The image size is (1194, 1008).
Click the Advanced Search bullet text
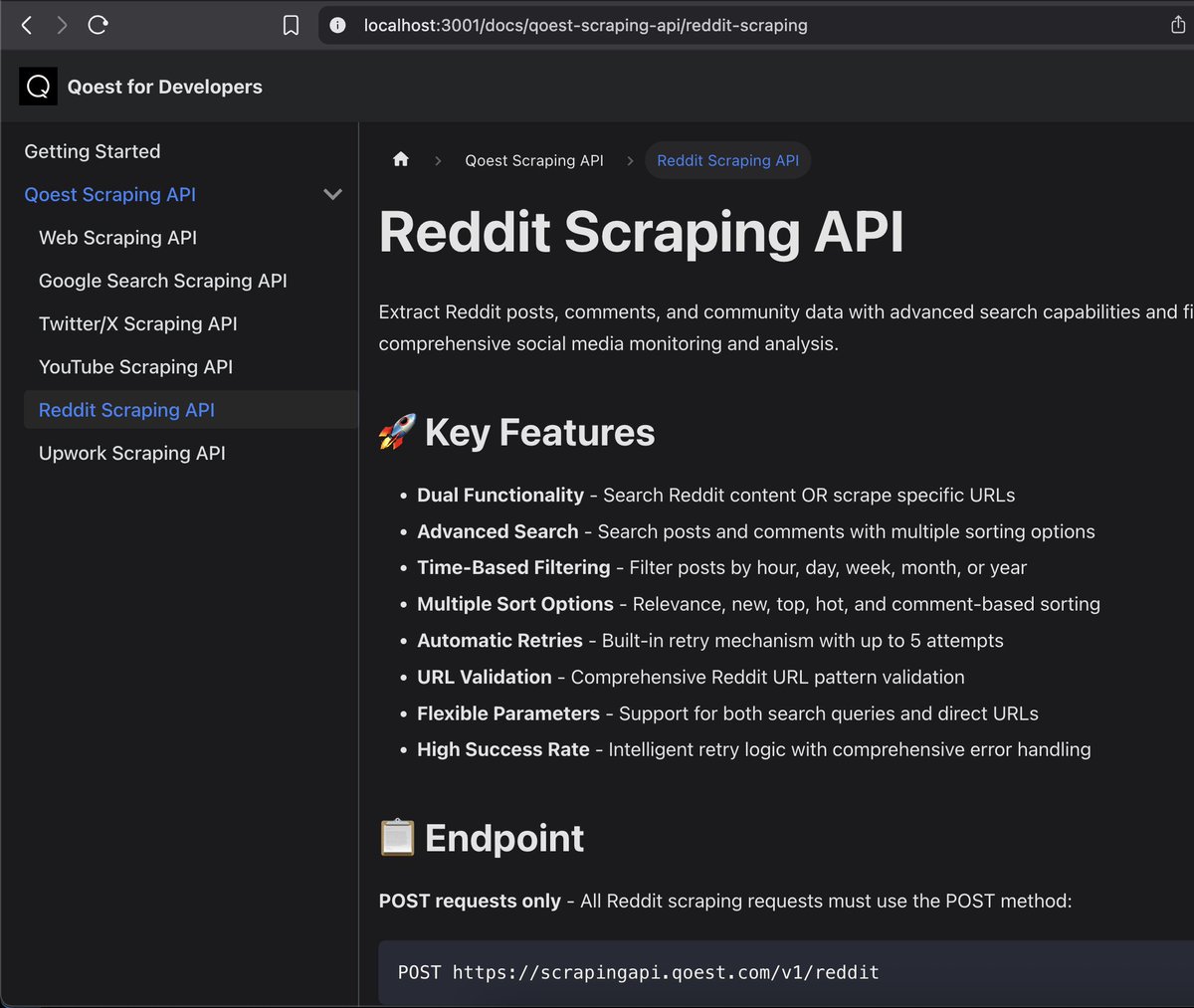tap(756, 531)
